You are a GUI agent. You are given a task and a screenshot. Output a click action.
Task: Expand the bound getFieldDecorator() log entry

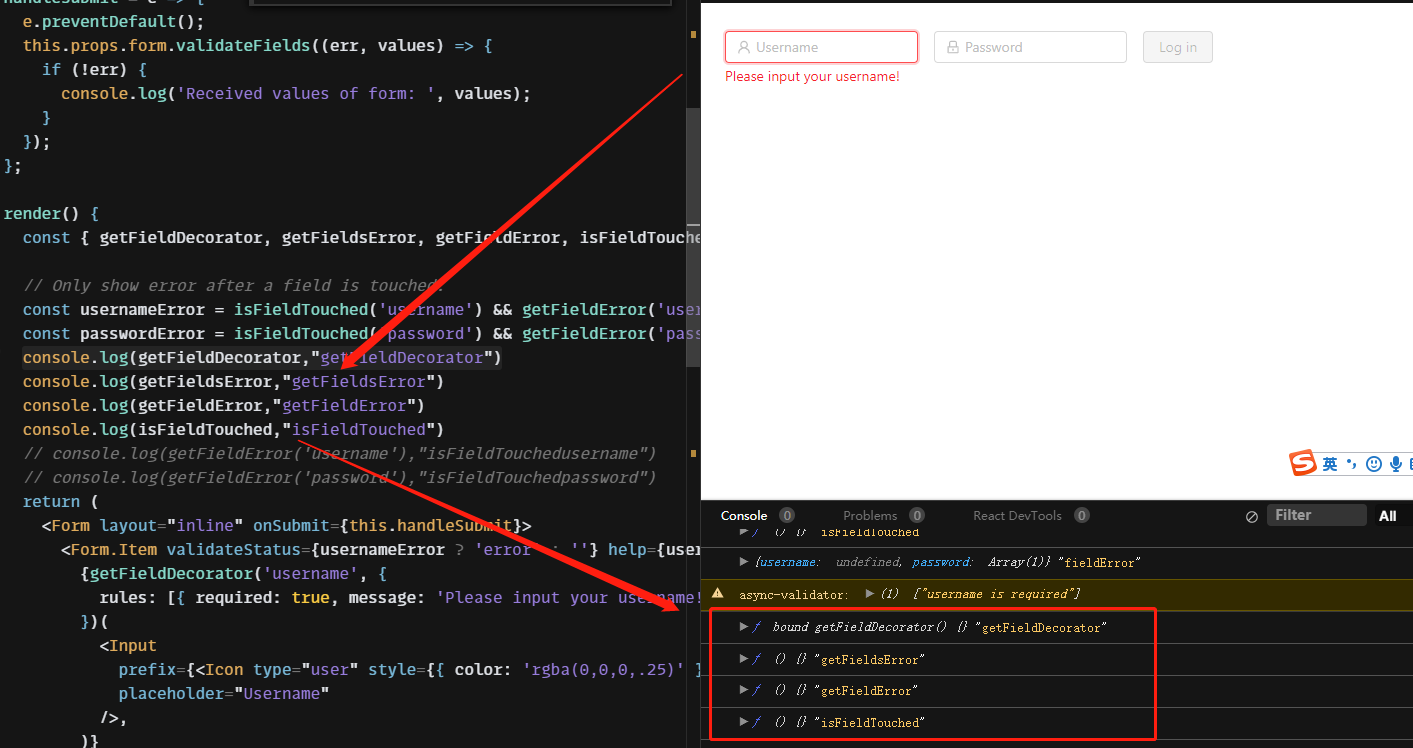(x=743, y=627)
